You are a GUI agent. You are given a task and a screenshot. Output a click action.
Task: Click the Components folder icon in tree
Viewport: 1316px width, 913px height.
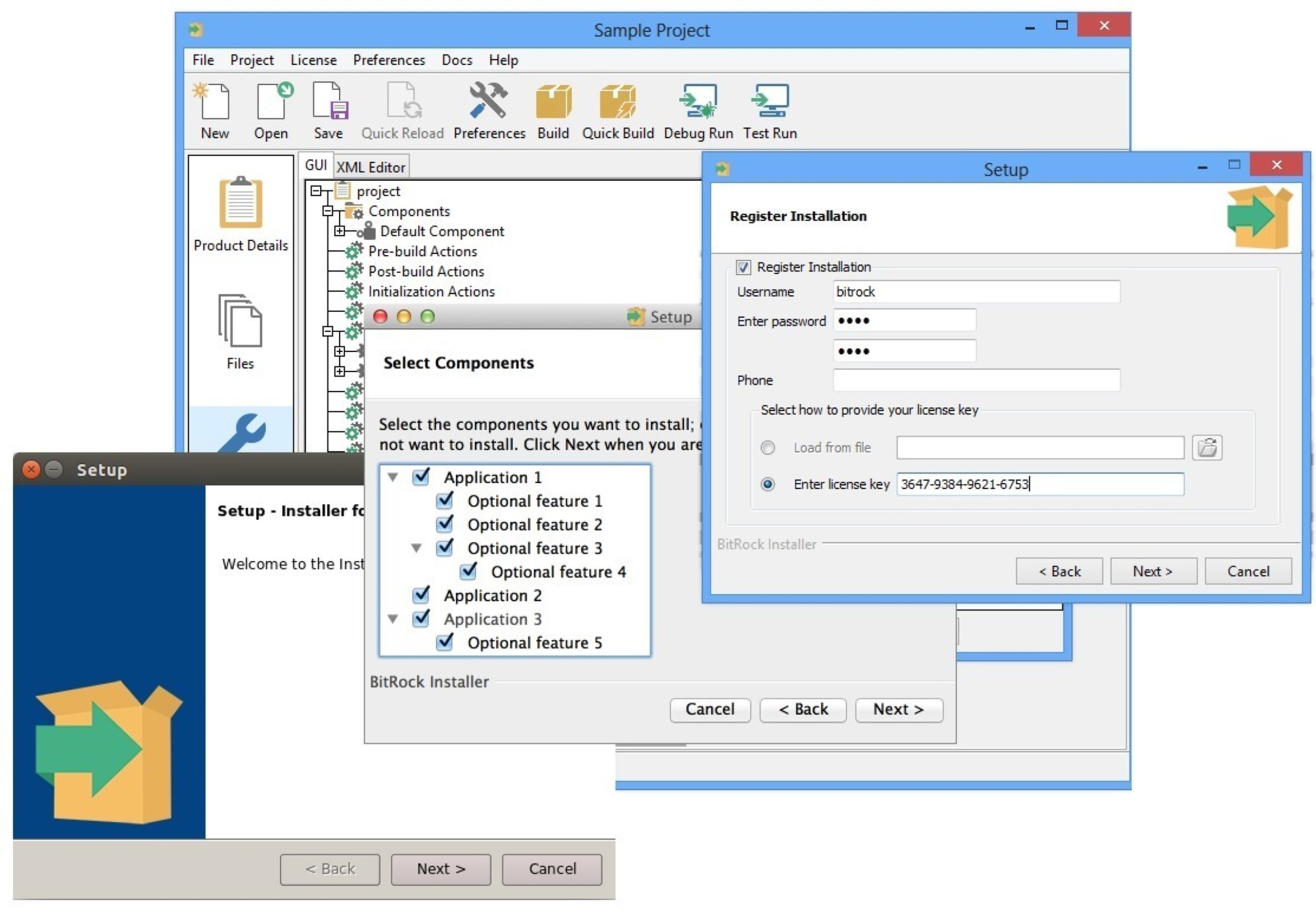coord(354,211)
